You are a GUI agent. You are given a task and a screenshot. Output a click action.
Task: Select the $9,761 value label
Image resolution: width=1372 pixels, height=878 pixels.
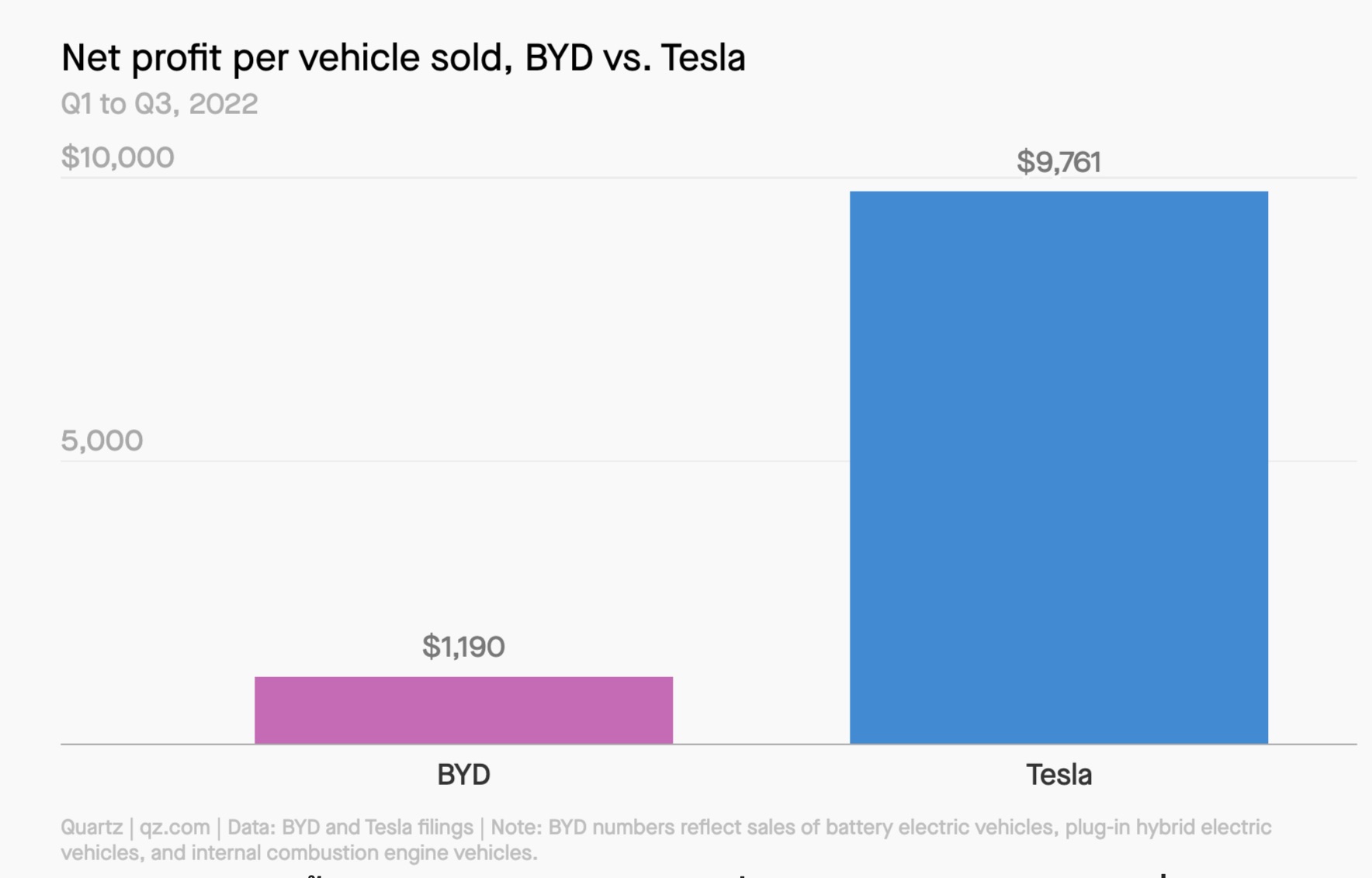(x=1058, y=162)
